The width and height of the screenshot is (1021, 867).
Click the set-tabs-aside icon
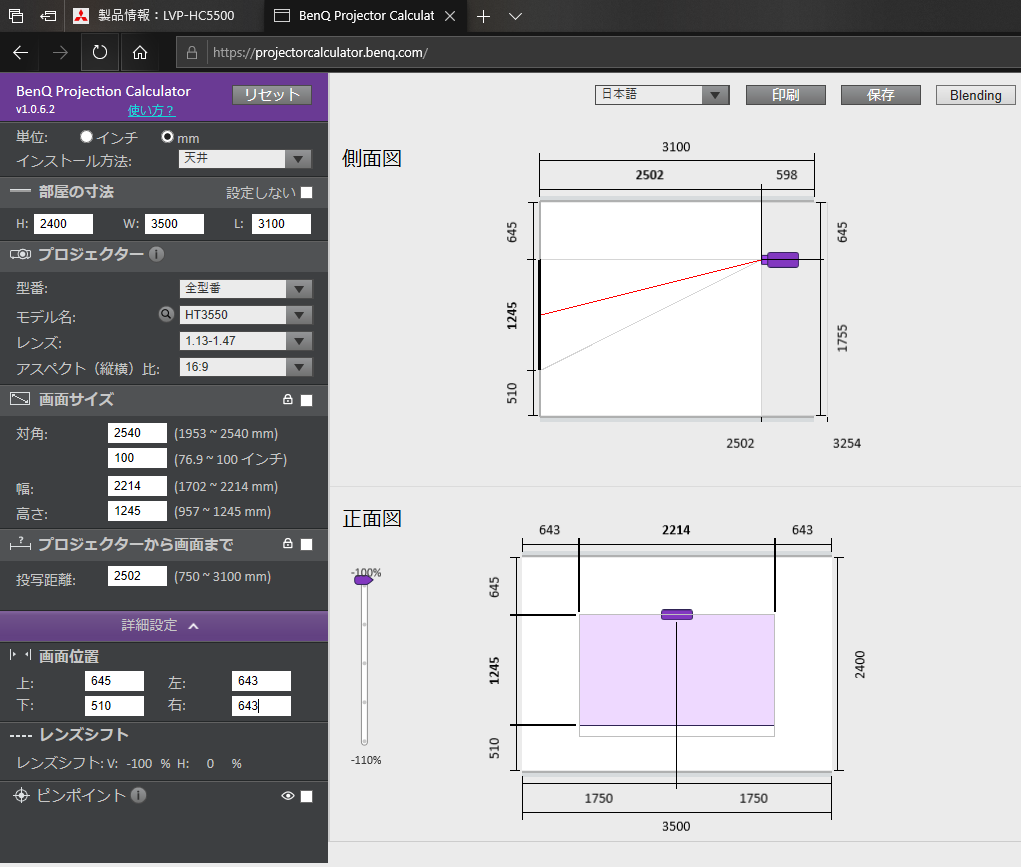tap(48, 16)
